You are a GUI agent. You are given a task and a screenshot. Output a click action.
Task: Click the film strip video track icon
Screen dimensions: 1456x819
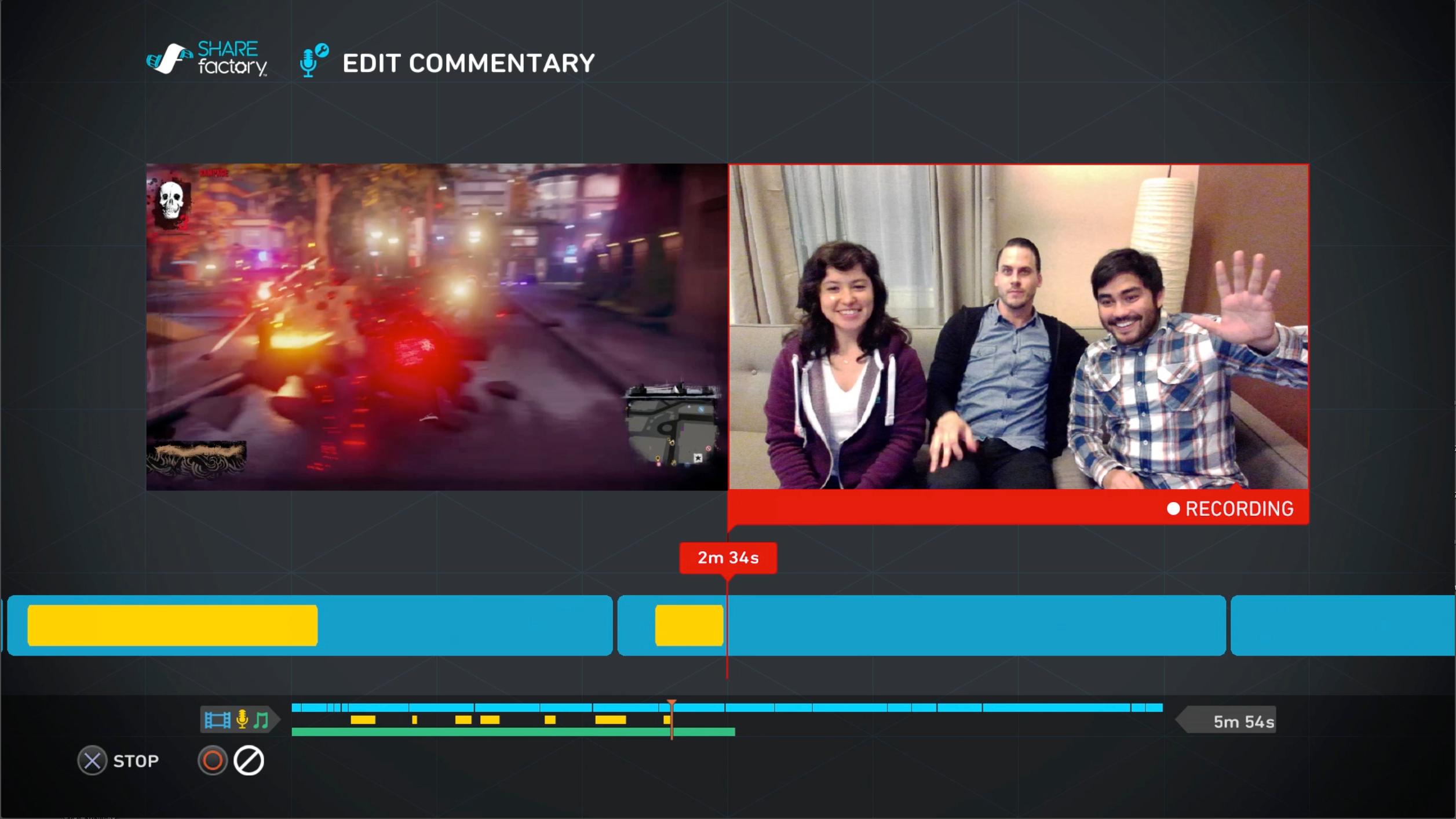pyautogui.click(x=217, y=720)
